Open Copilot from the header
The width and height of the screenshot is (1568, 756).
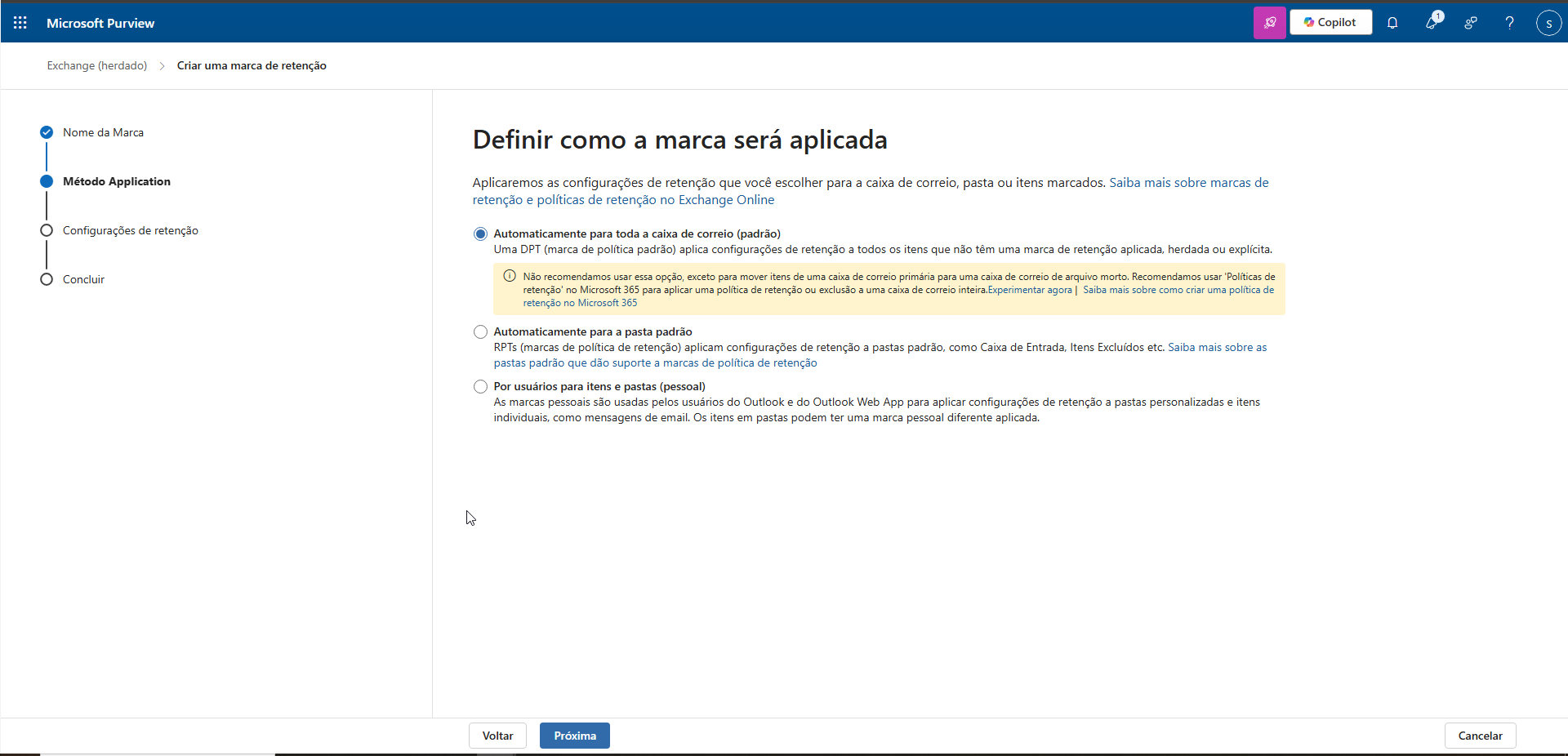click(x=1330, y=23)
